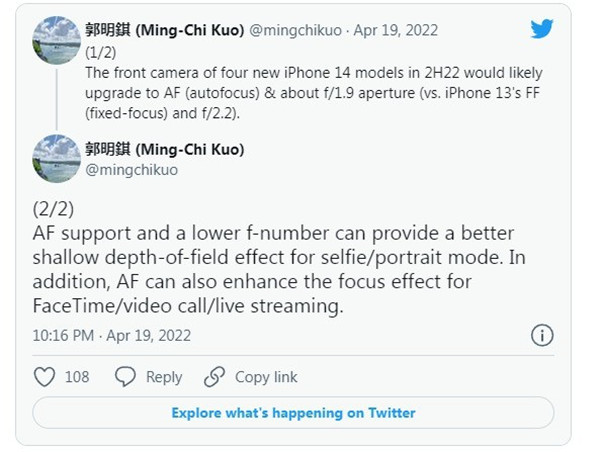Click the 108 likes count

[x=77, y=377]
